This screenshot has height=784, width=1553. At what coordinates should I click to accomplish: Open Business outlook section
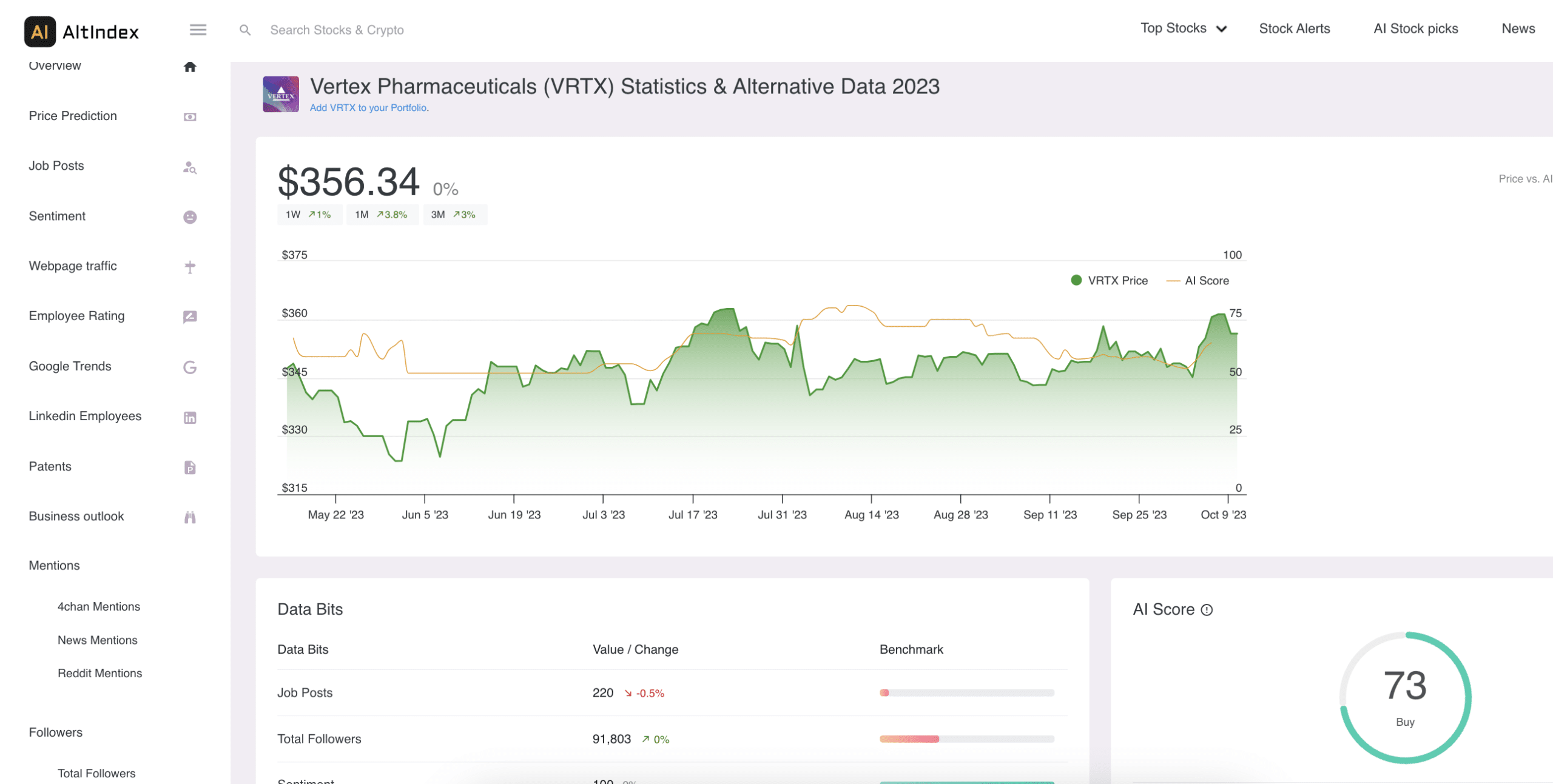76,517
